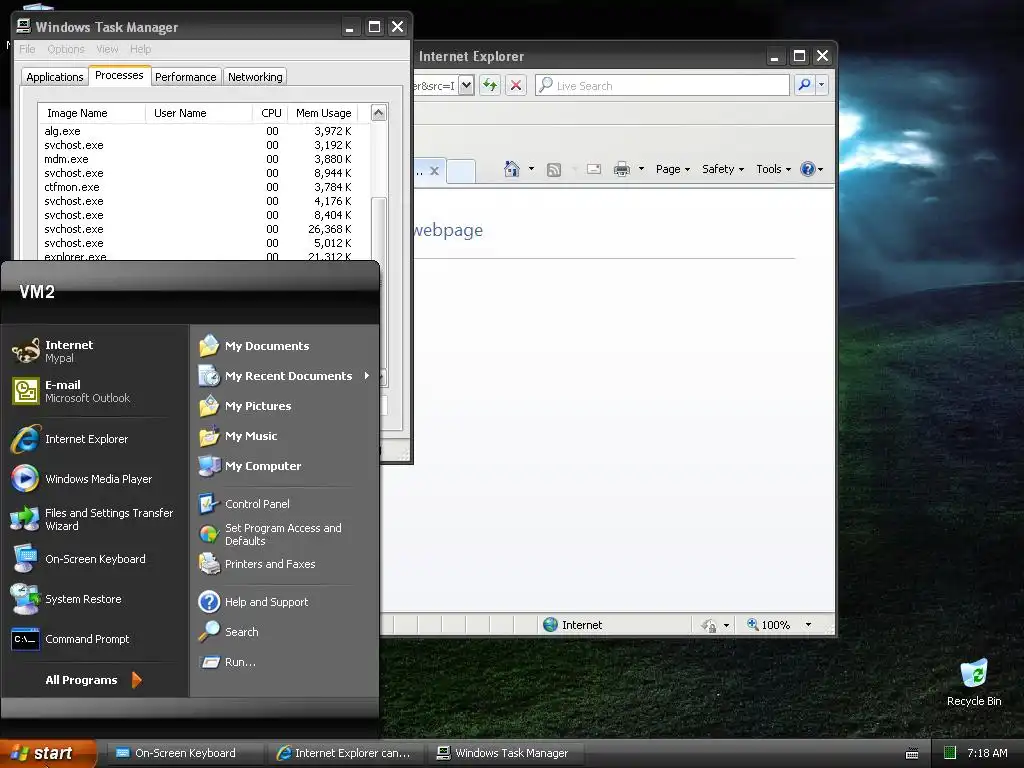The width and height of the screenshot is (1024, 768).
Task: Open the address bar dropdown in Internet Explorer
Action: (x=466, y=86)
